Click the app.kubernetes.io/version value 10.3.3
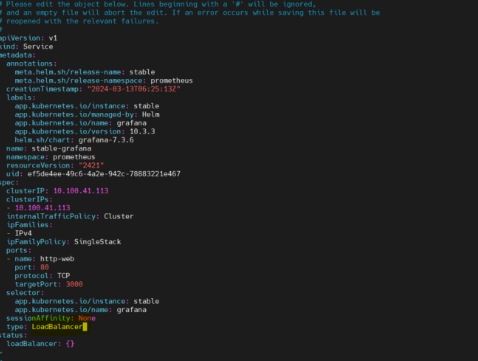This screenshot has width=478, height=361. pyautogui.click(x=142, y=131)
